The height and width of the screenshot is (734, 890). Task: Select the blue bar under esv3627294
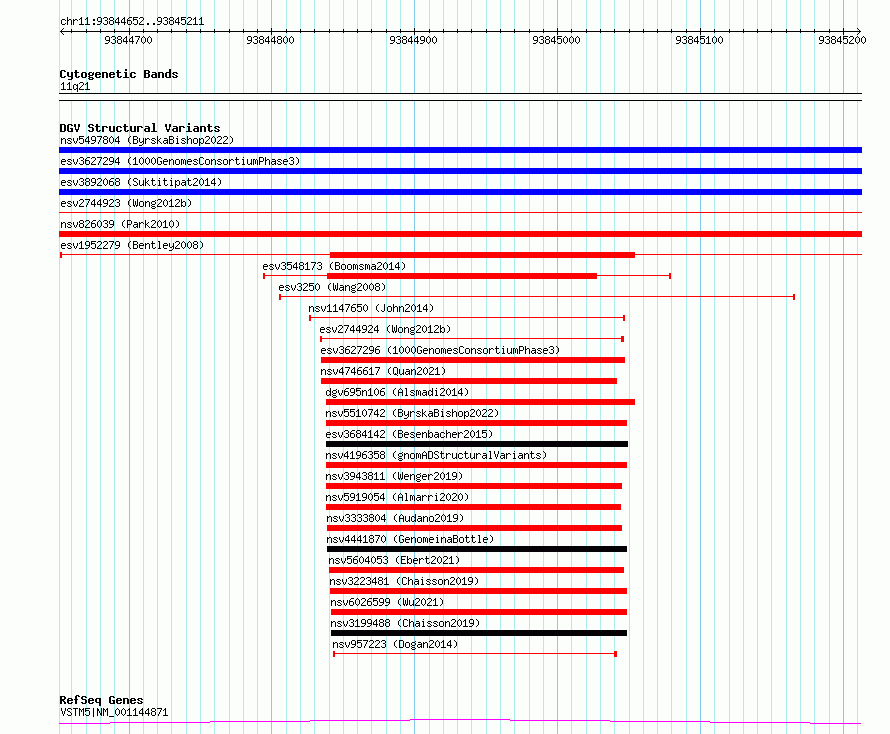click(460, 171)
